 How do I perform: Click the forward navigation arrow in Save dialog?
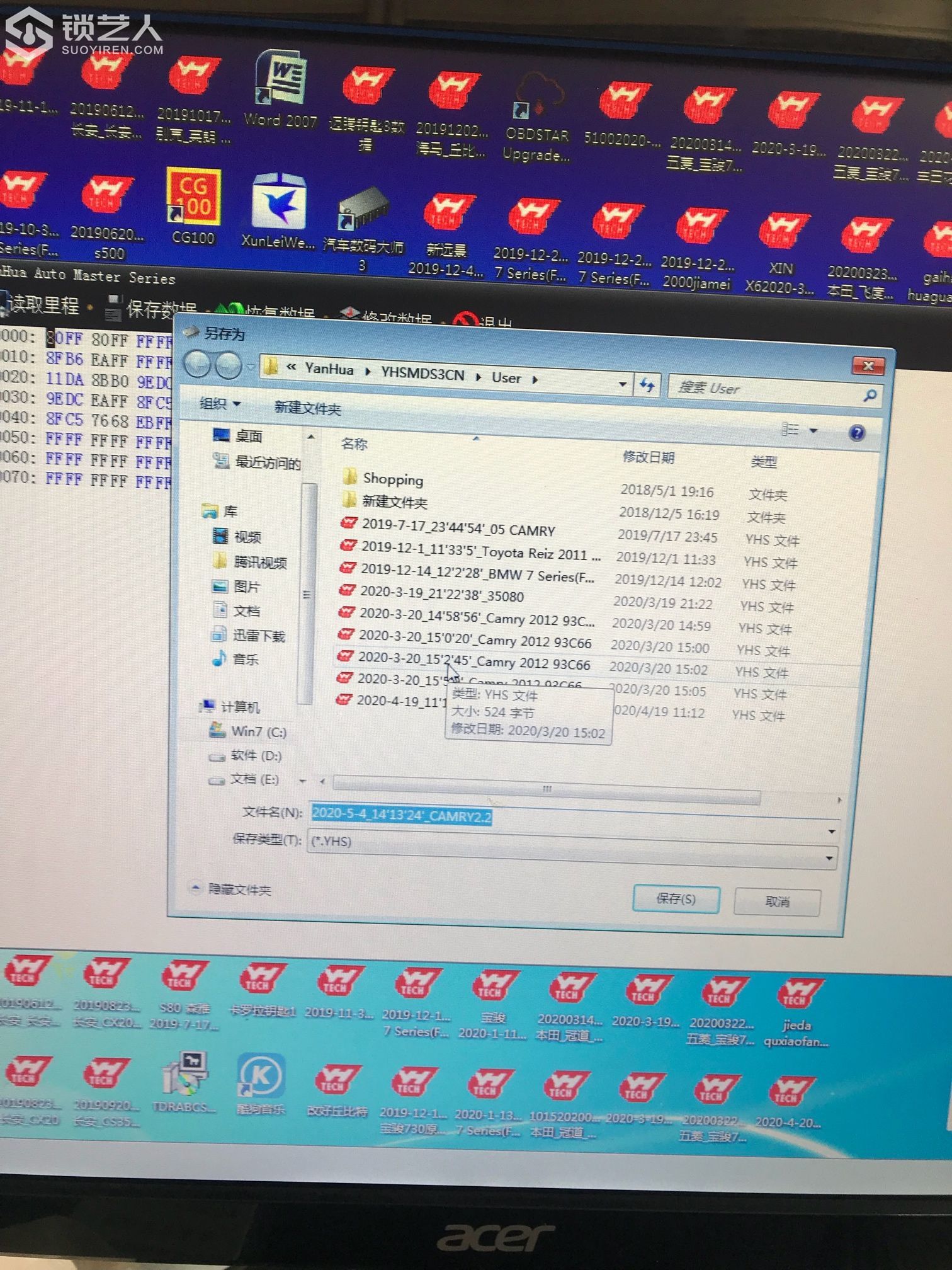[x=227, y=365]
